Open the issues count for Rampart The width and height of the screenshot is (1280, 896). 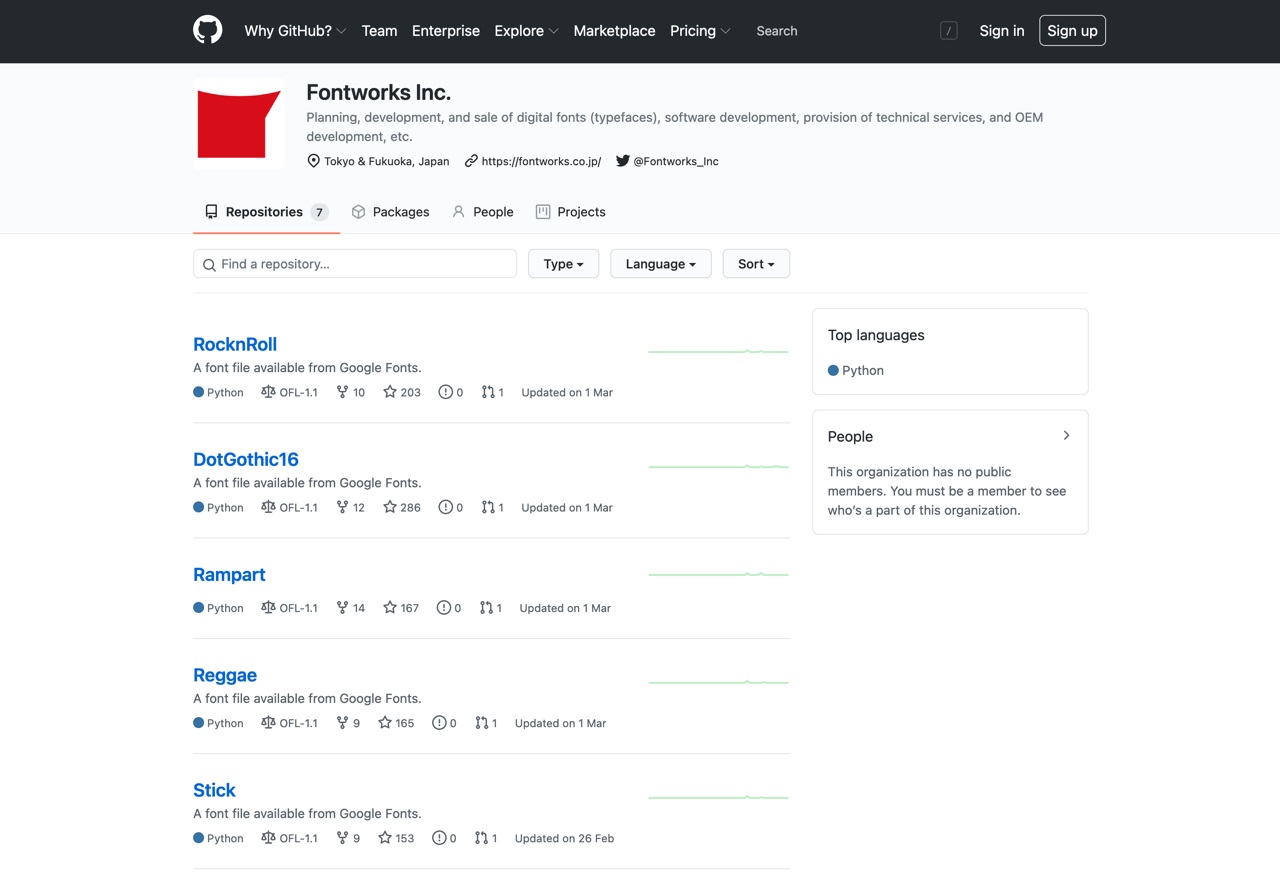pos(449,607)
